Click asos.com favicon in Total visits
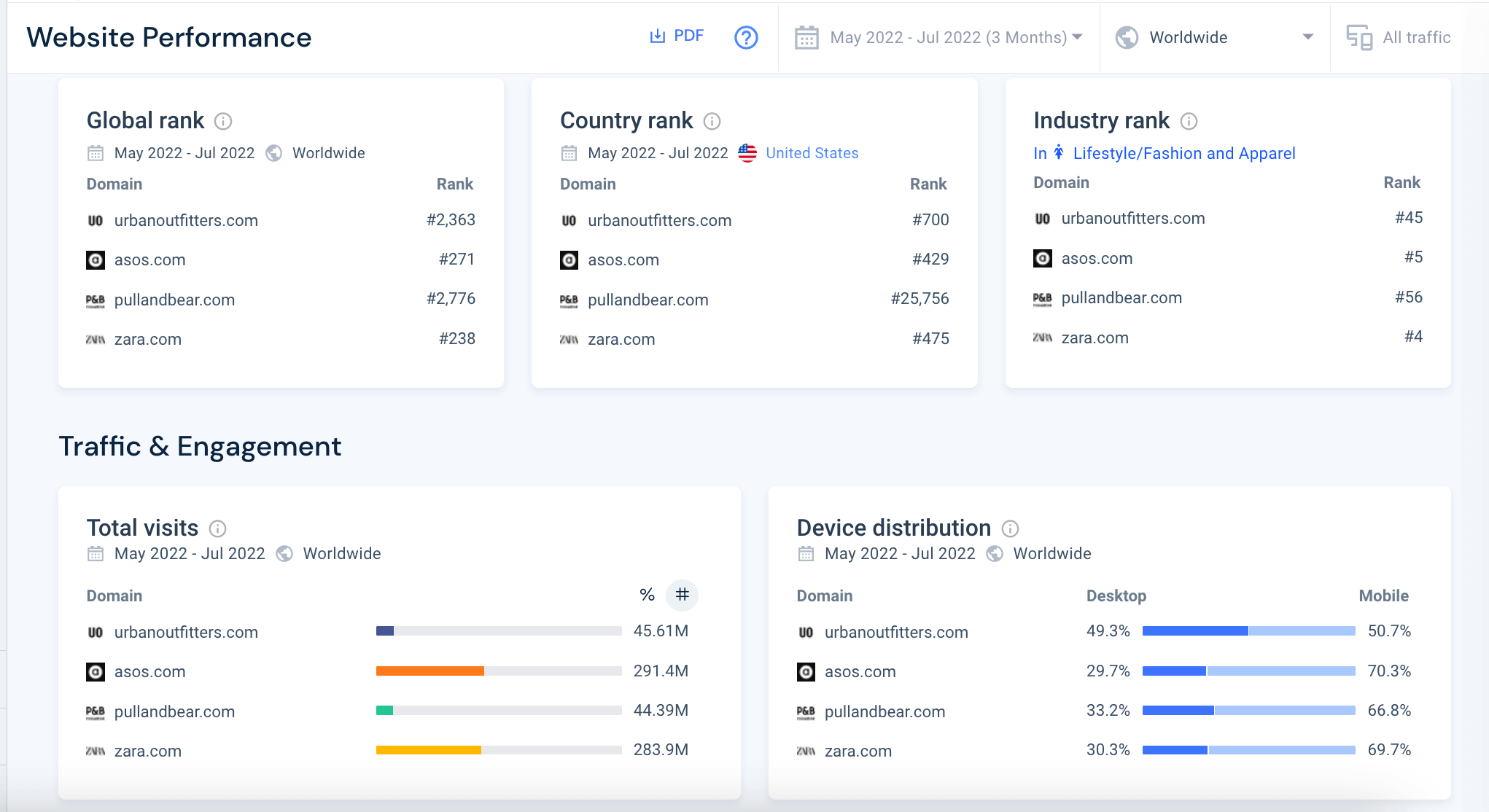1489x812 pixels. [96, 672]
